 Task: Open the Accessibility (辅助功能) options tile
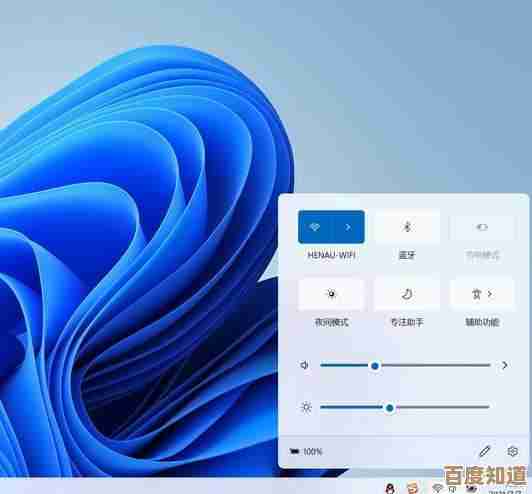(482, 294)
